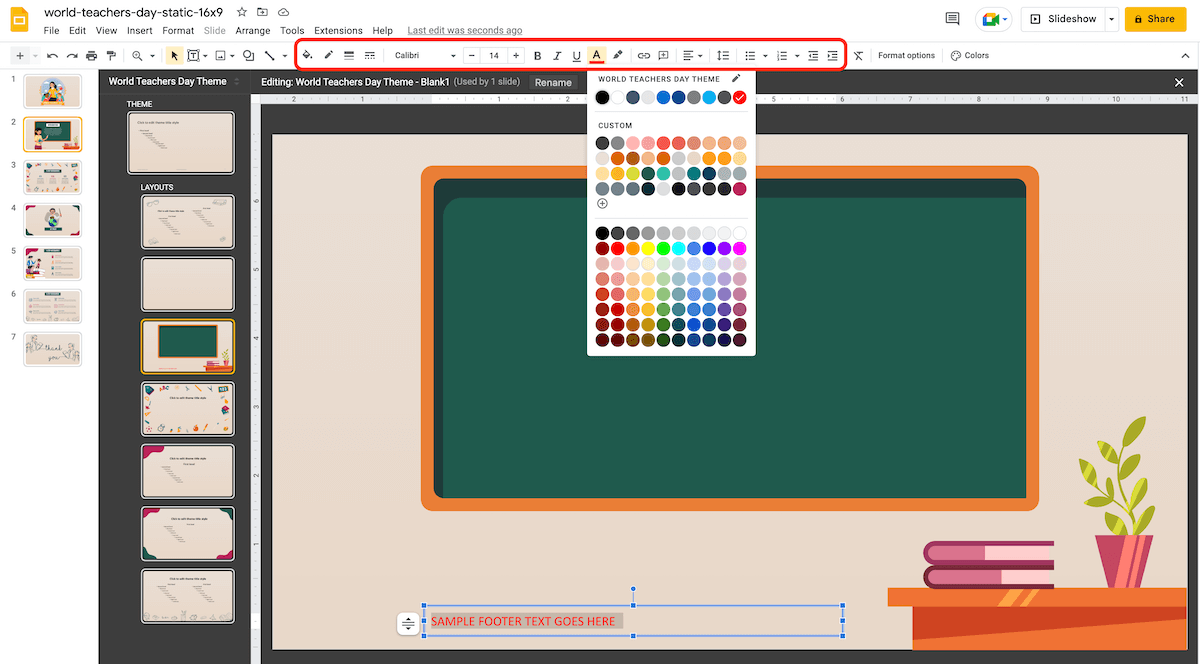Click the Border weight icon
Screen dimensions: 1200x664
pyautogui.click(x=349, y=55)
